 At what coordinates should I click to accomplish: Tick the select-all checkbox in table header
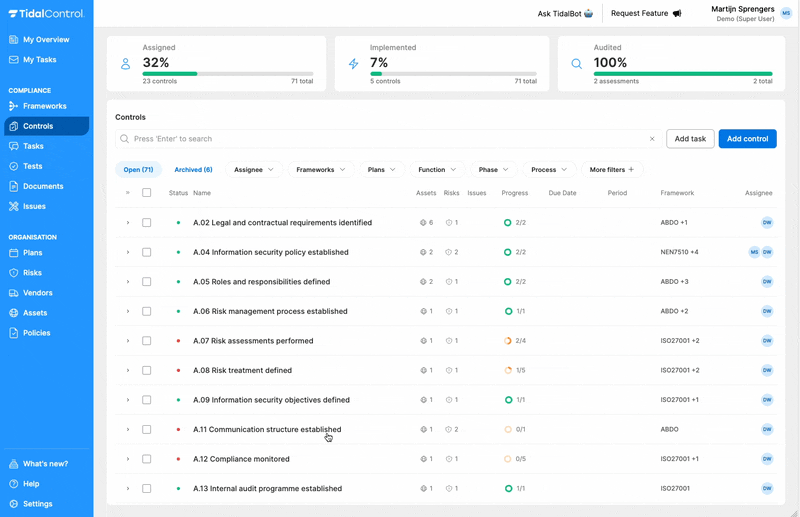pyautogui.click(x=146, y=193)
